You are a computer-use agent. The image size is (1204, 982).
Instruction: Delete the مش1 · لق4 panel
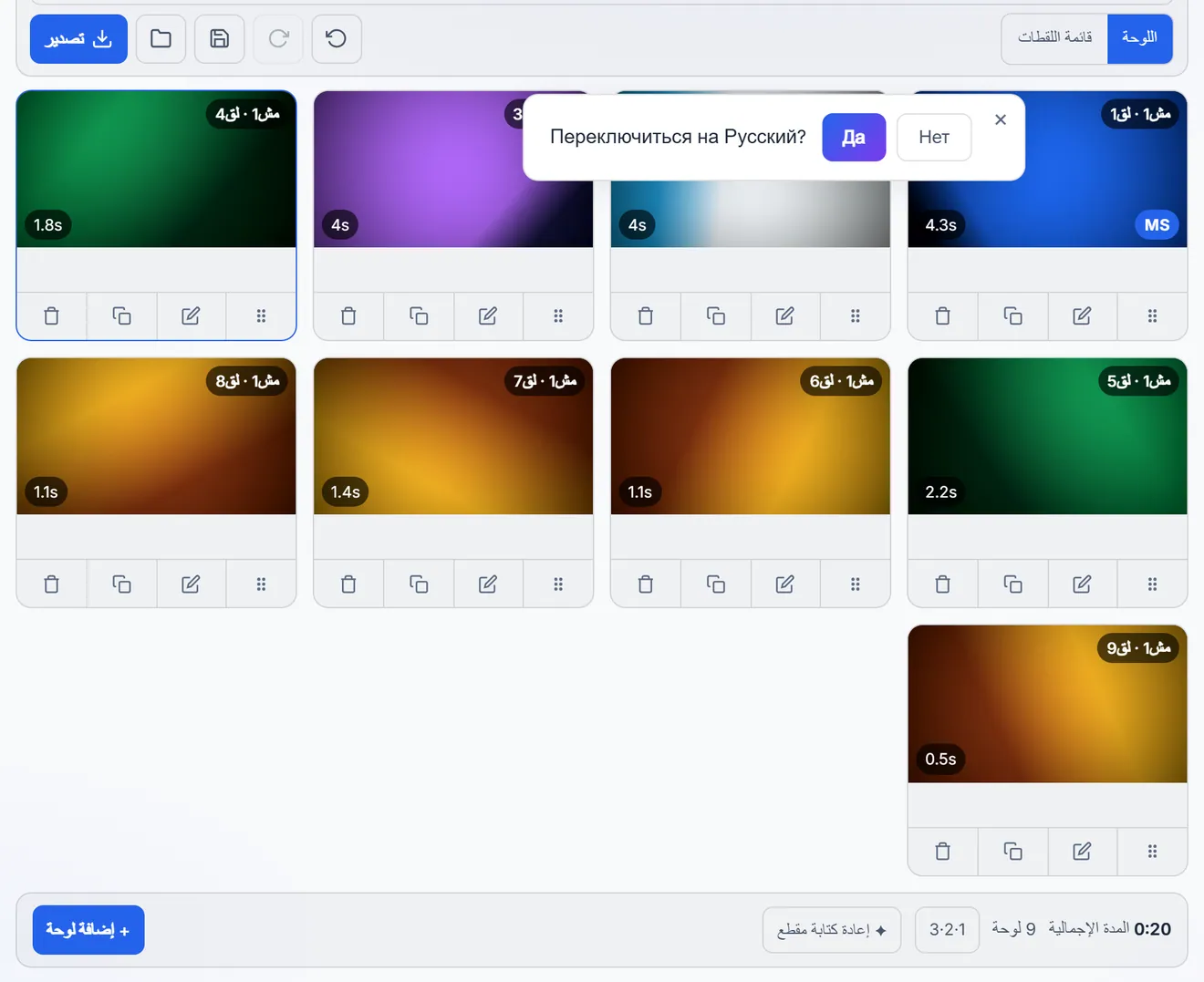pyautogui.click(x=52, y=316)
